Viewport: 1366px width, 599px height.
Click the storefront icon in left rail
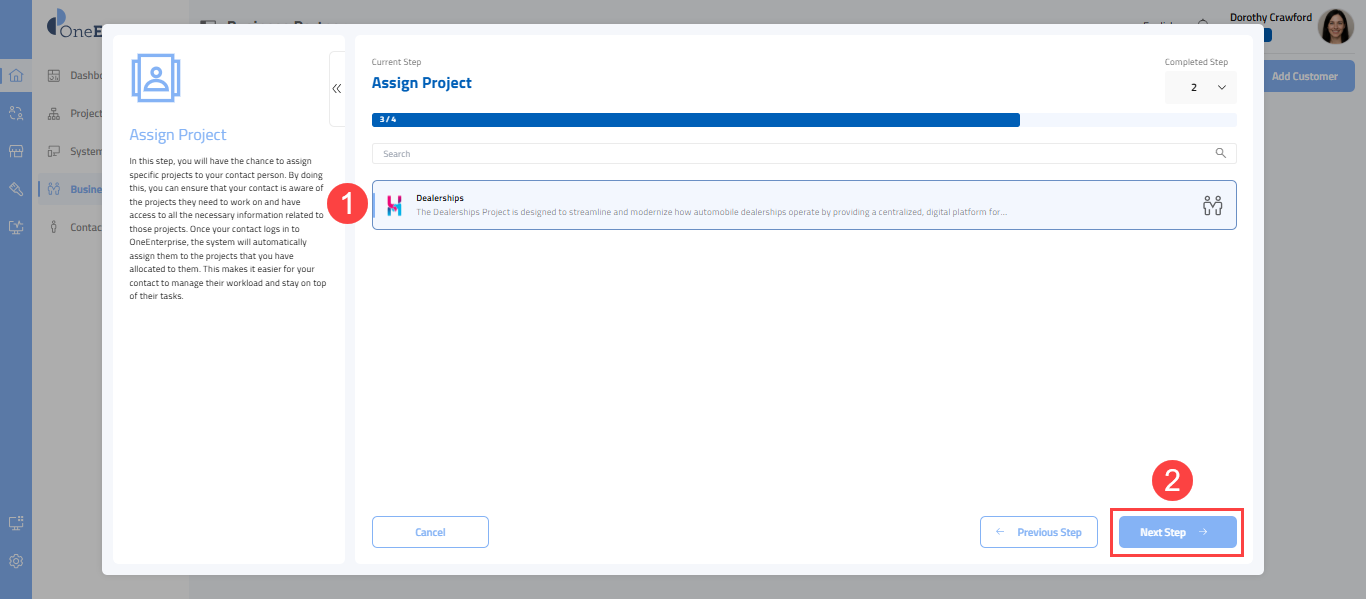[x=16, y=151]
